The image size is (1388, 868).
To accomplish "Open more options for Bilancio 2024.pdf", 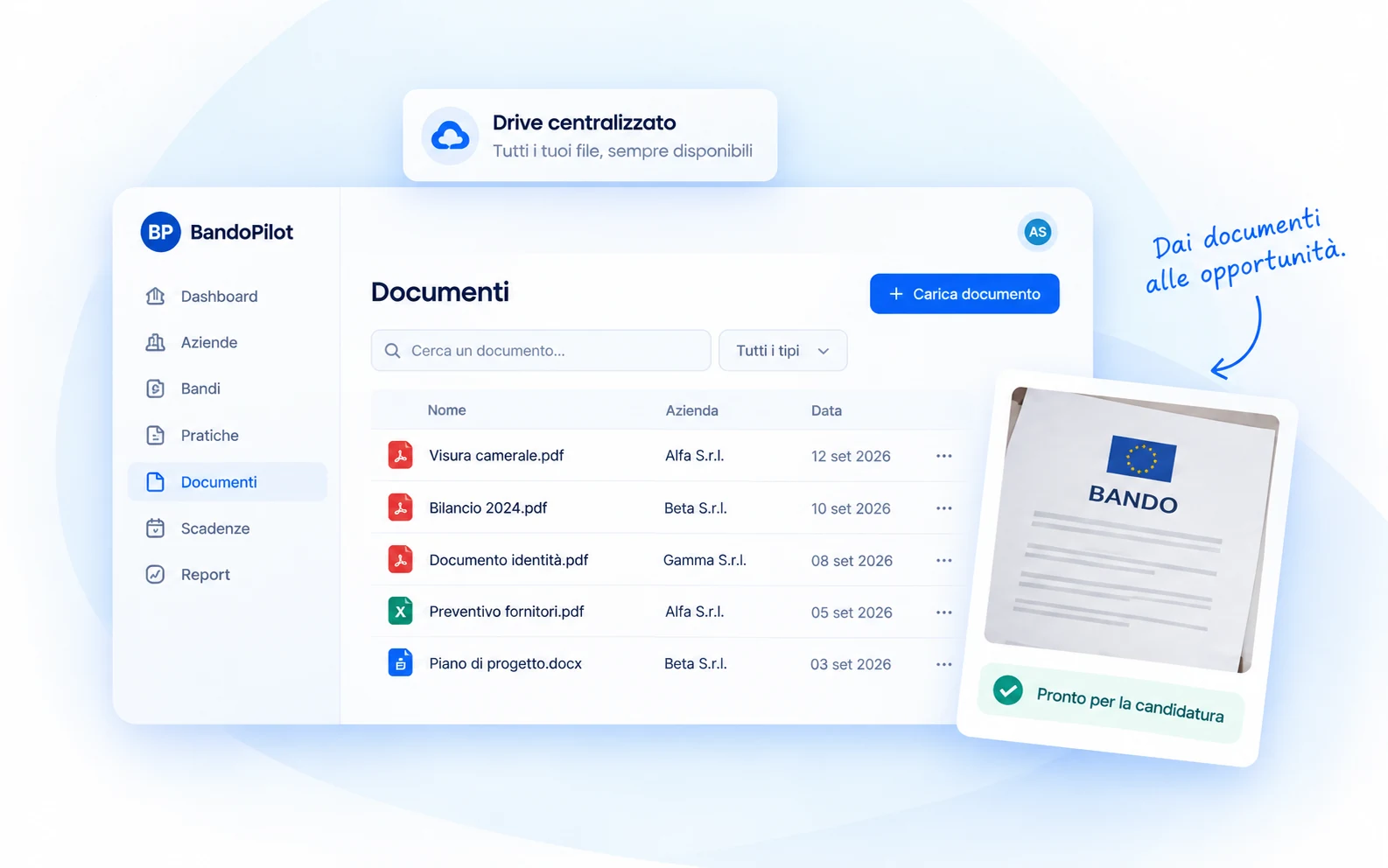I will (943, 508).
